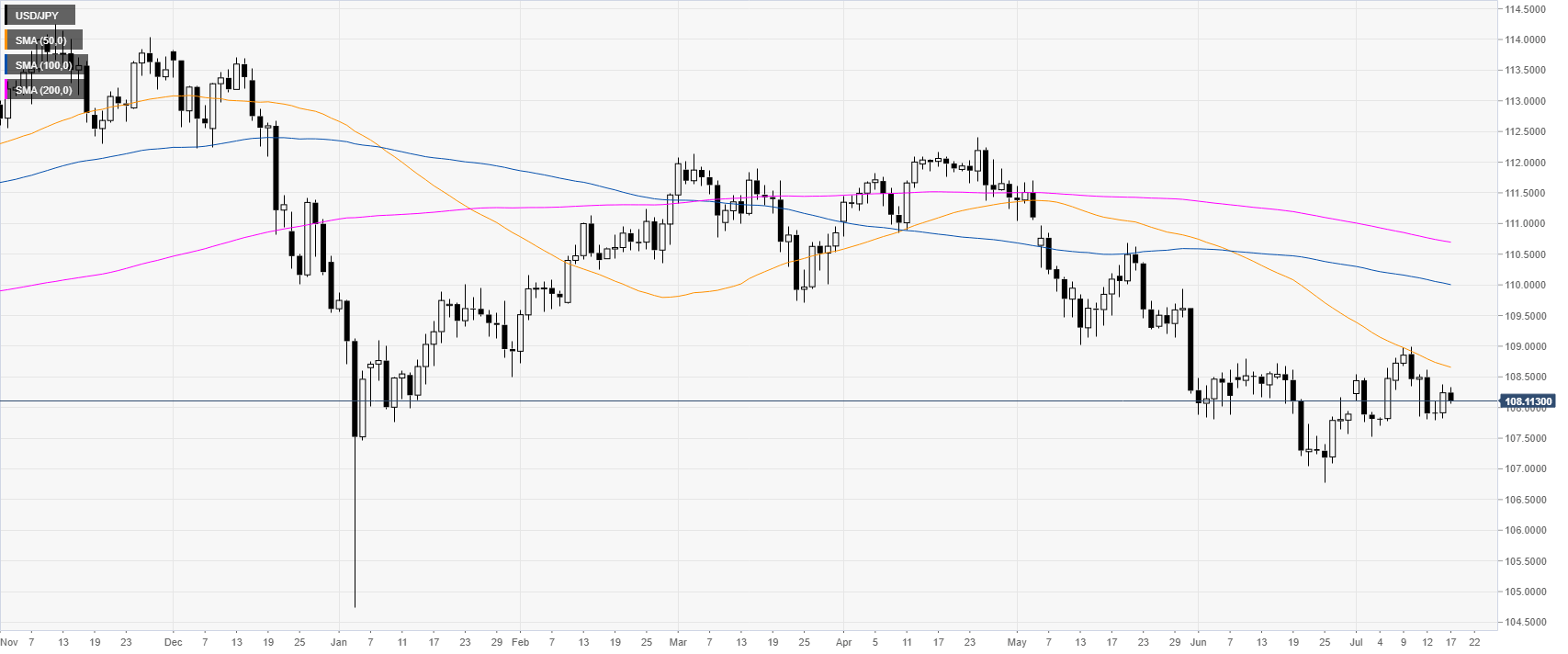This screenshot has width=1568, height=654.
Task: Click the Mar marker on the time axis
Action: click(x=678, y=642)
